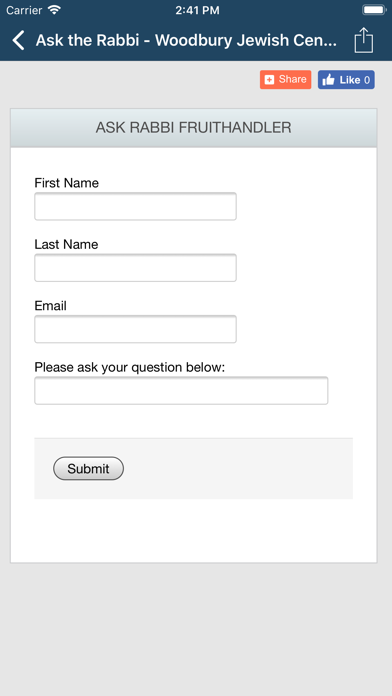
Task: Click the blue Like button text
Action: click(350, 80)
